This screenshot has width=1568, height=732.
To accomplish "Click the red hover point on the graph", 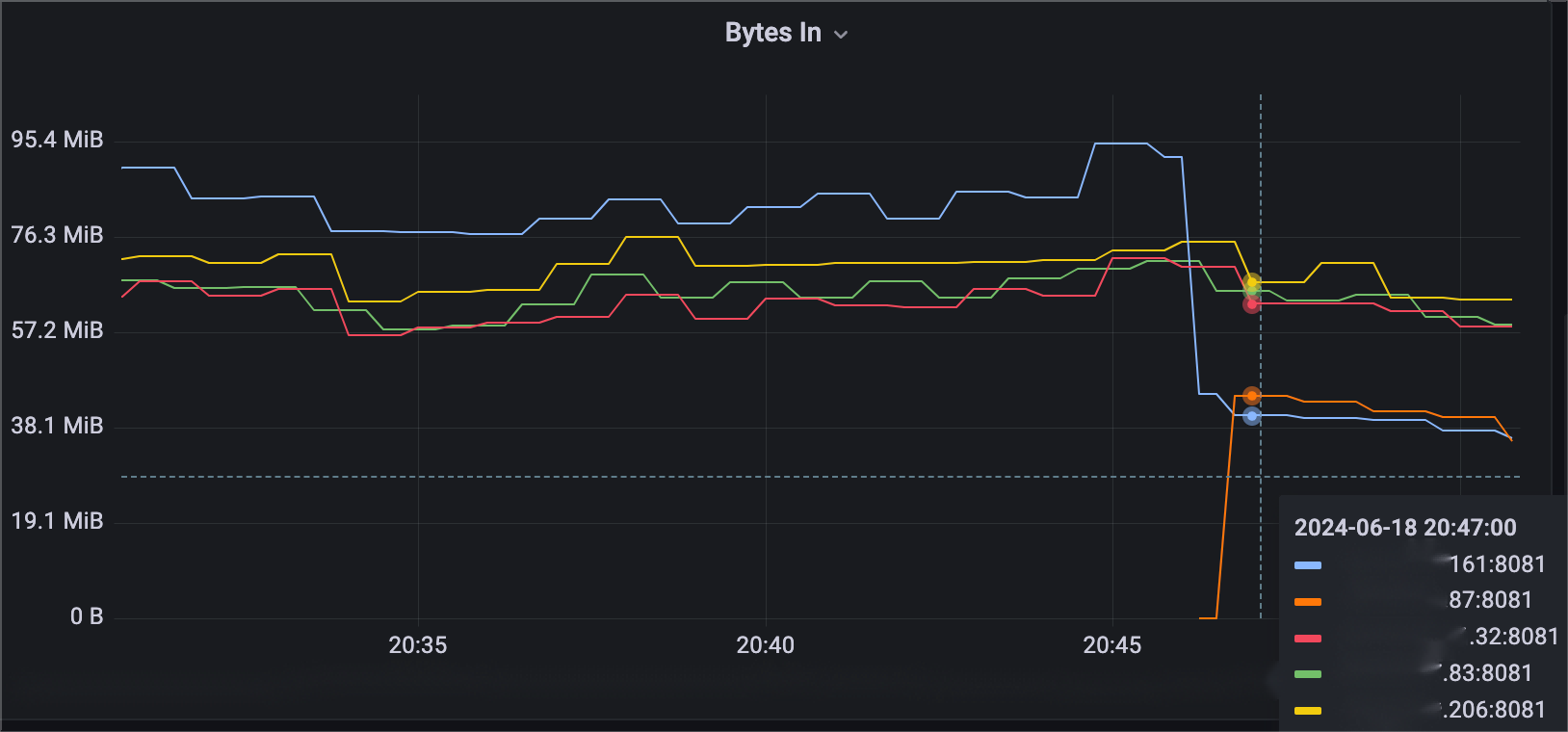I will click(x=1251, y=304).
